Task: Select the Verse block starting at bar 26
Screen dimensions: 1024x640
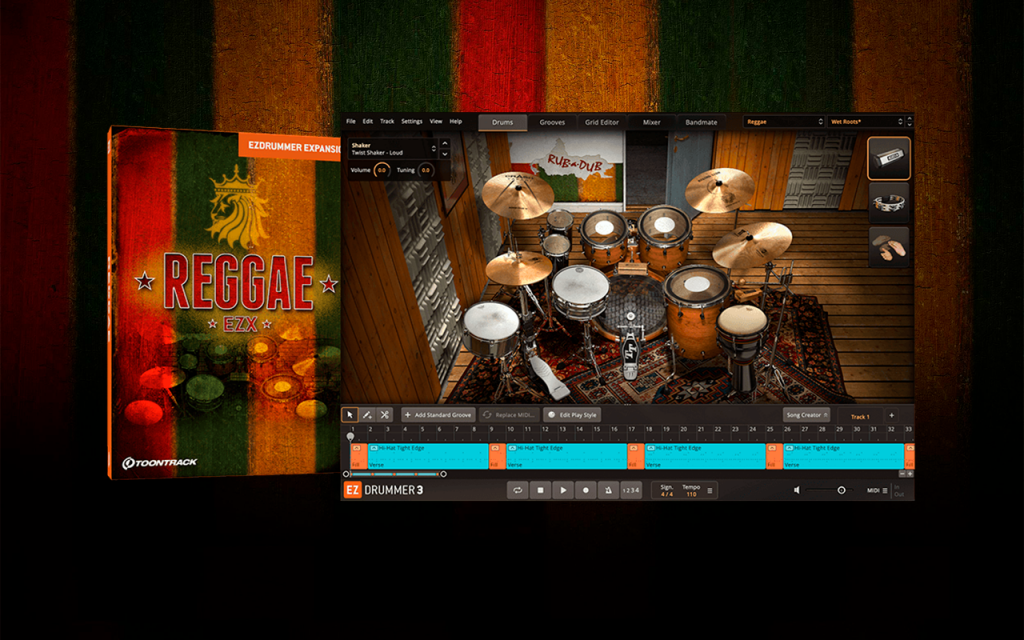Action: 844,456
